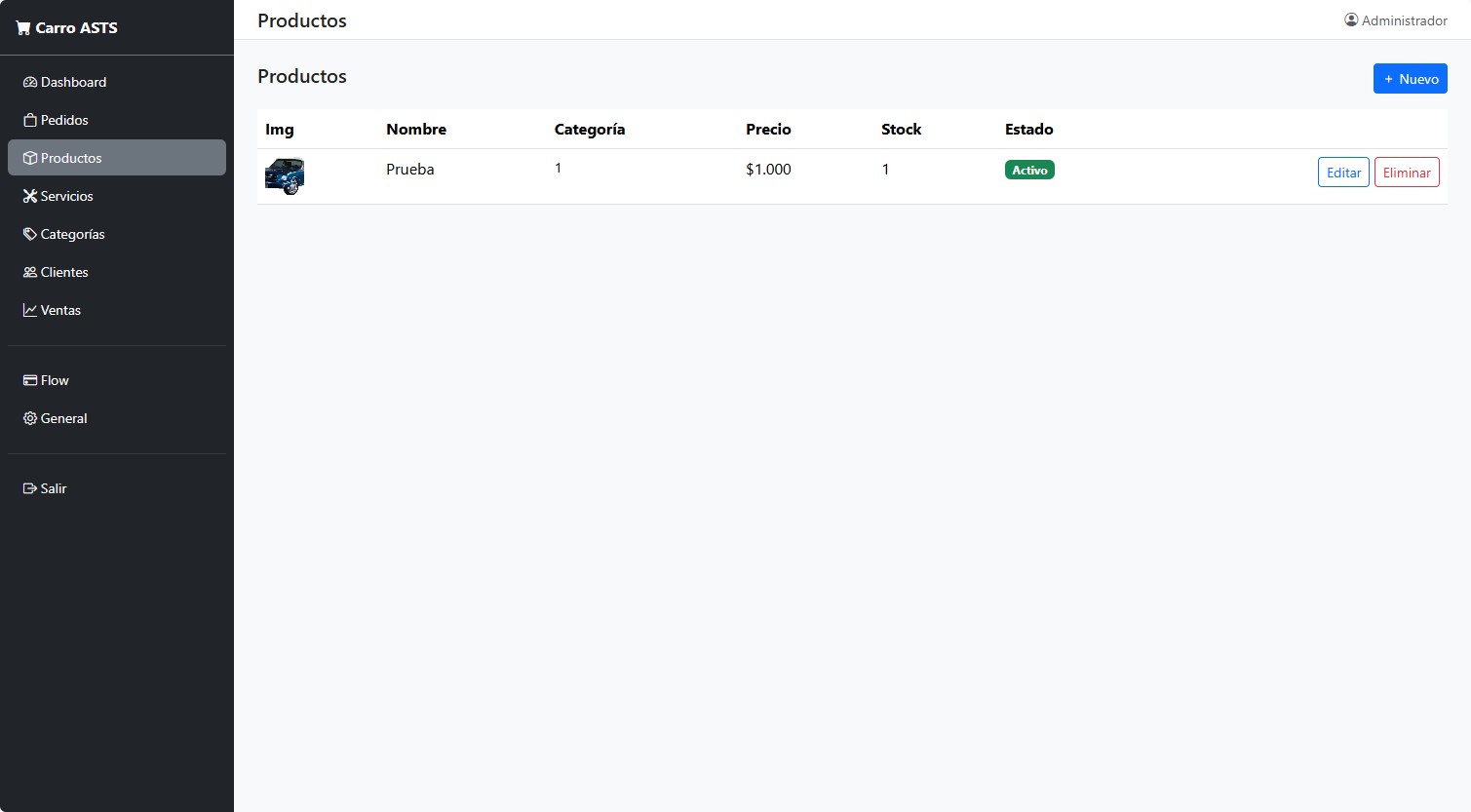Open Flow settings in the sidebar

pos(117,380)
